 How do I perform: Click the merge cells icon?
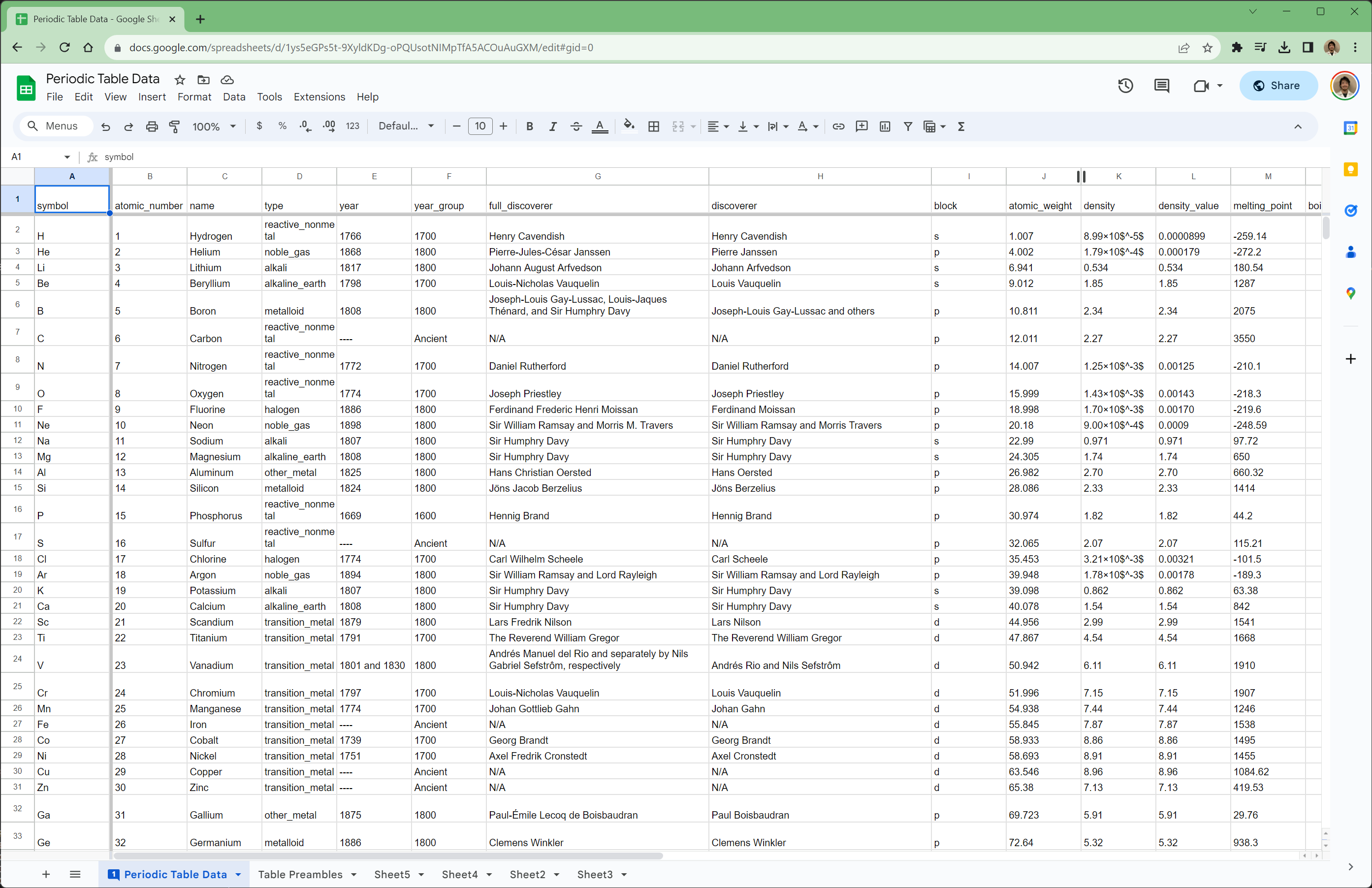coord(678,126)
